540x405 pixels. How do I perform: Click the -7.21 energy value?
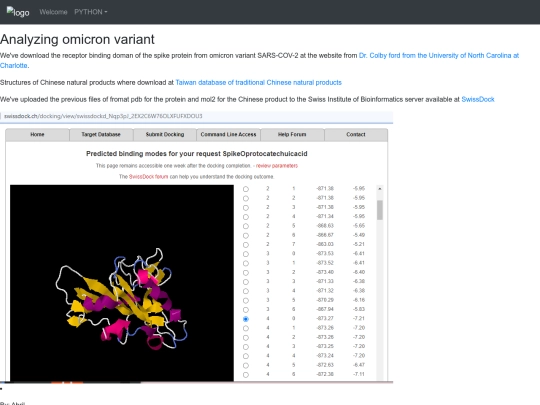click(x=359, y=319)
